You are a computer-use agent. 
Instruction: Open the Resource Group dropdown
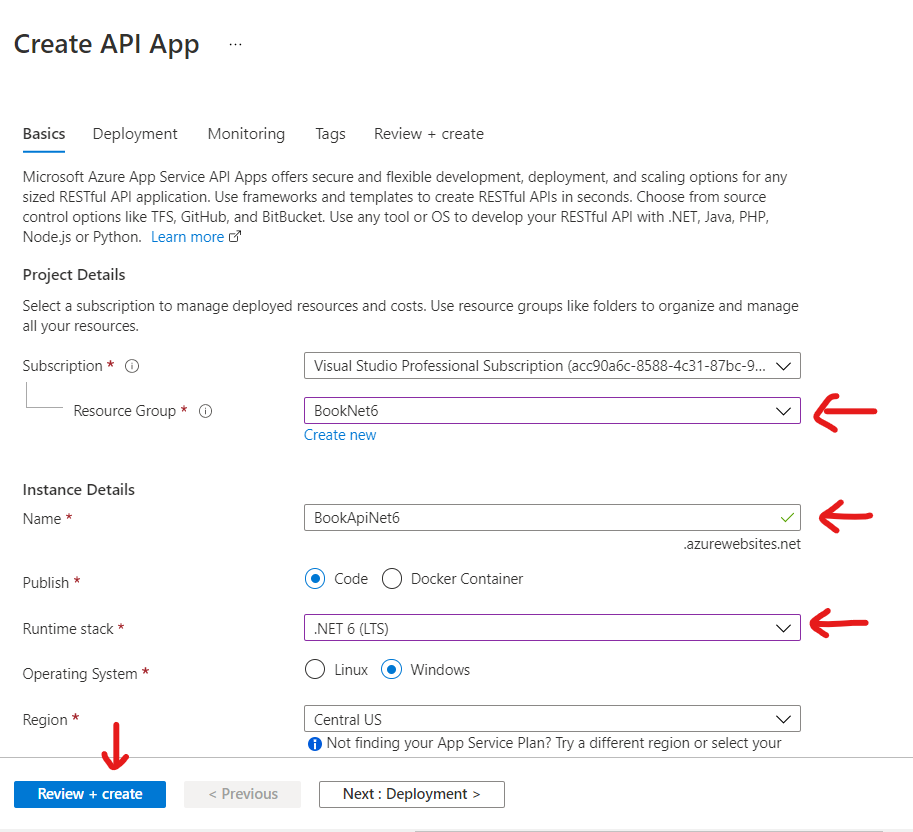click(552, 410)
